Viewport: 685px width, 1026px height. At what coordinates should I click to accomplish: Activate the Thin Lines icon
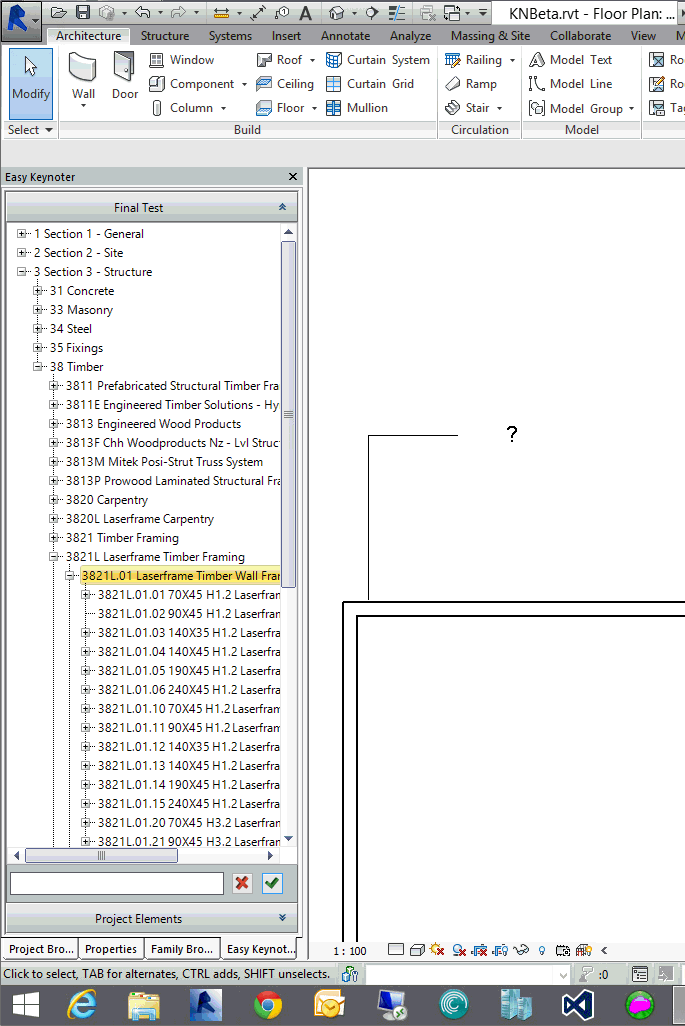coord(397,12)
